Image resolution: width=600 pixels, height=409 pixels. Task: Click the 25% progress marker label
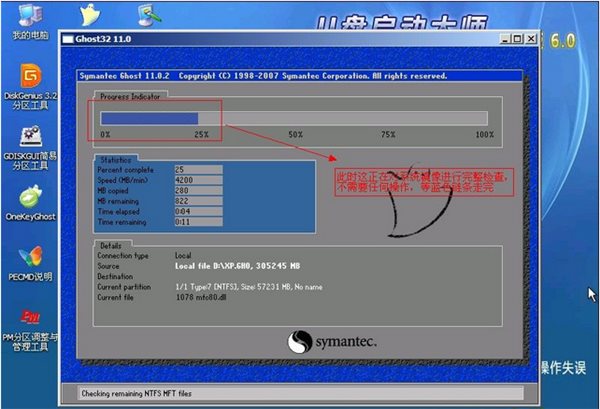click(x=201, y=135)
